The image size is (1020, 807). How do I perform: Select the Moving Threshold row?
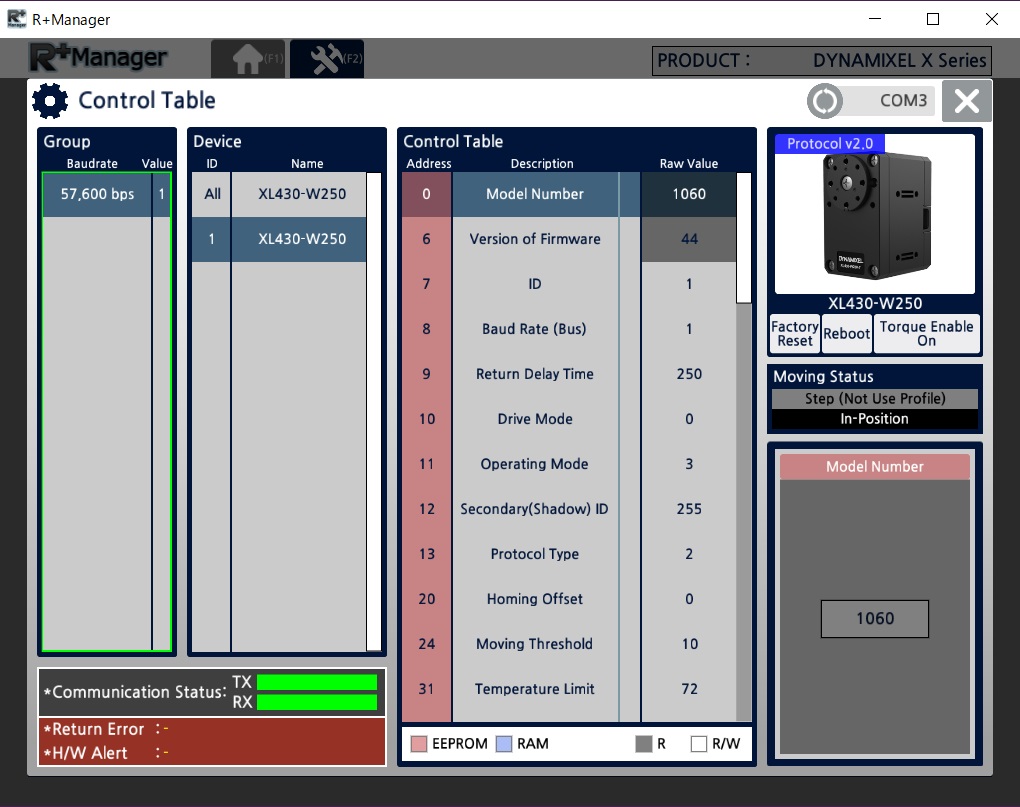click(x=569, y=644)
